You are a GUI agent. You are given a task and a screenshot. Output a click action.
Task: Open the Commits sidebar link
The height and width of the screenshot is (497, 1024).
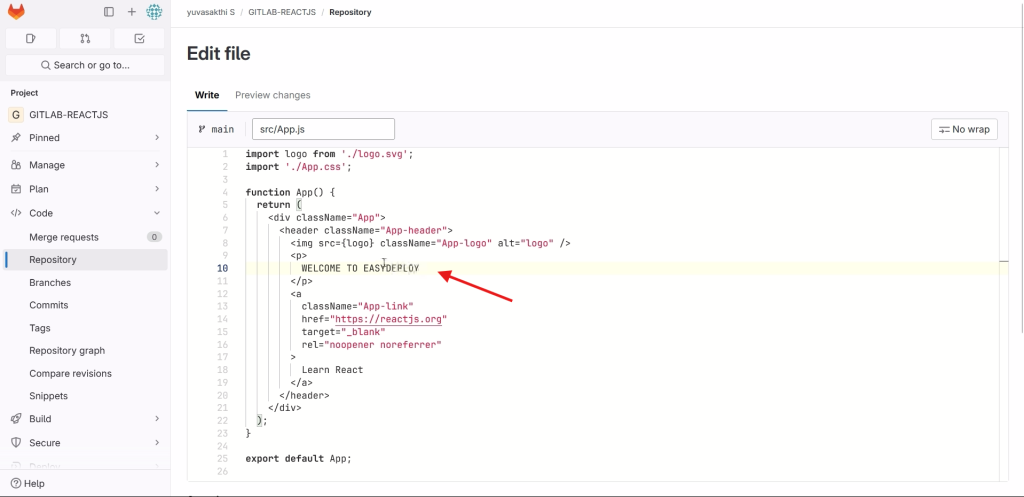tap(49, 305)
